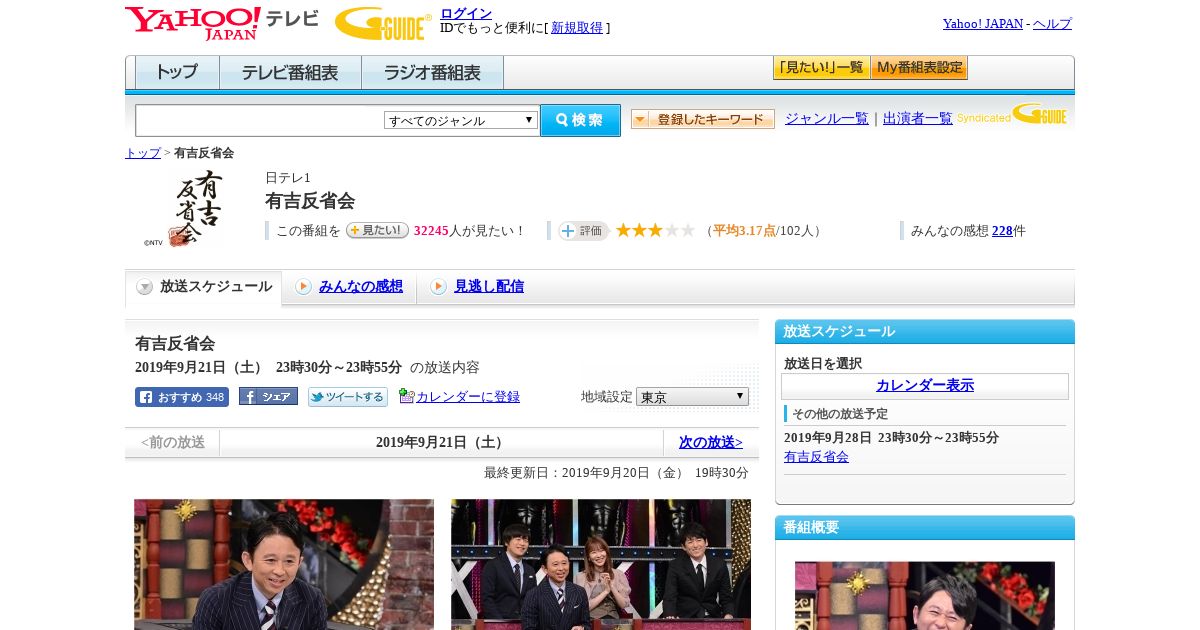Click the 評価 plus rating button
Screen dimensions: 1200x630
coord(583,231)
